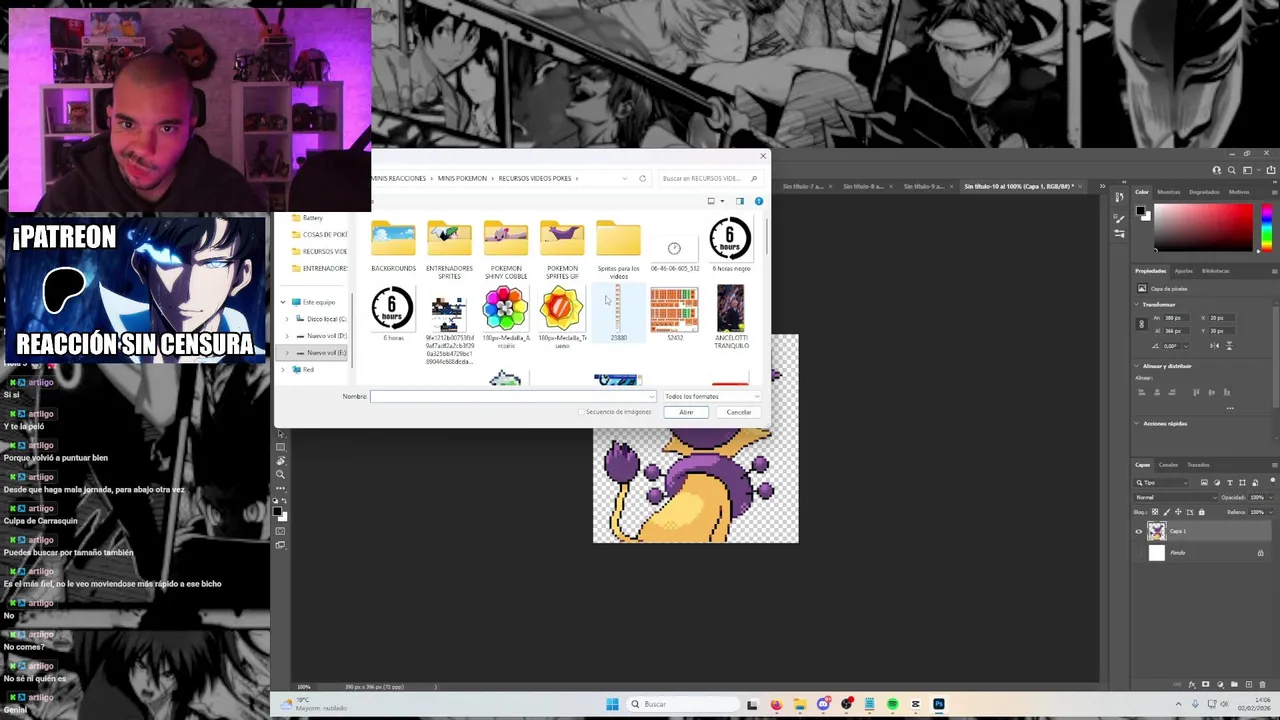Viewport: 1280px width, 720px height.
Task: Open the view options dropdown in dialog
Action: pyautogui.click(x=722, y=201)
